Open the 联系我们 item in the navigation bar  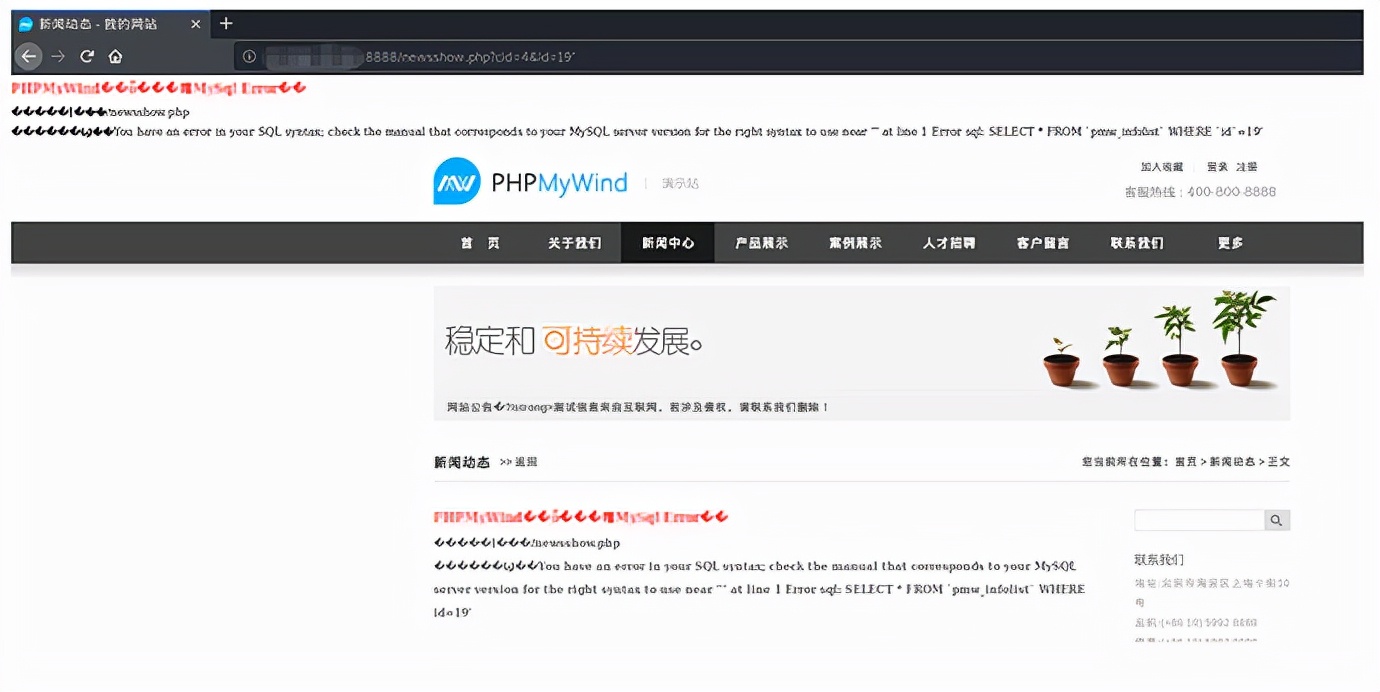tap(1137, 243)
